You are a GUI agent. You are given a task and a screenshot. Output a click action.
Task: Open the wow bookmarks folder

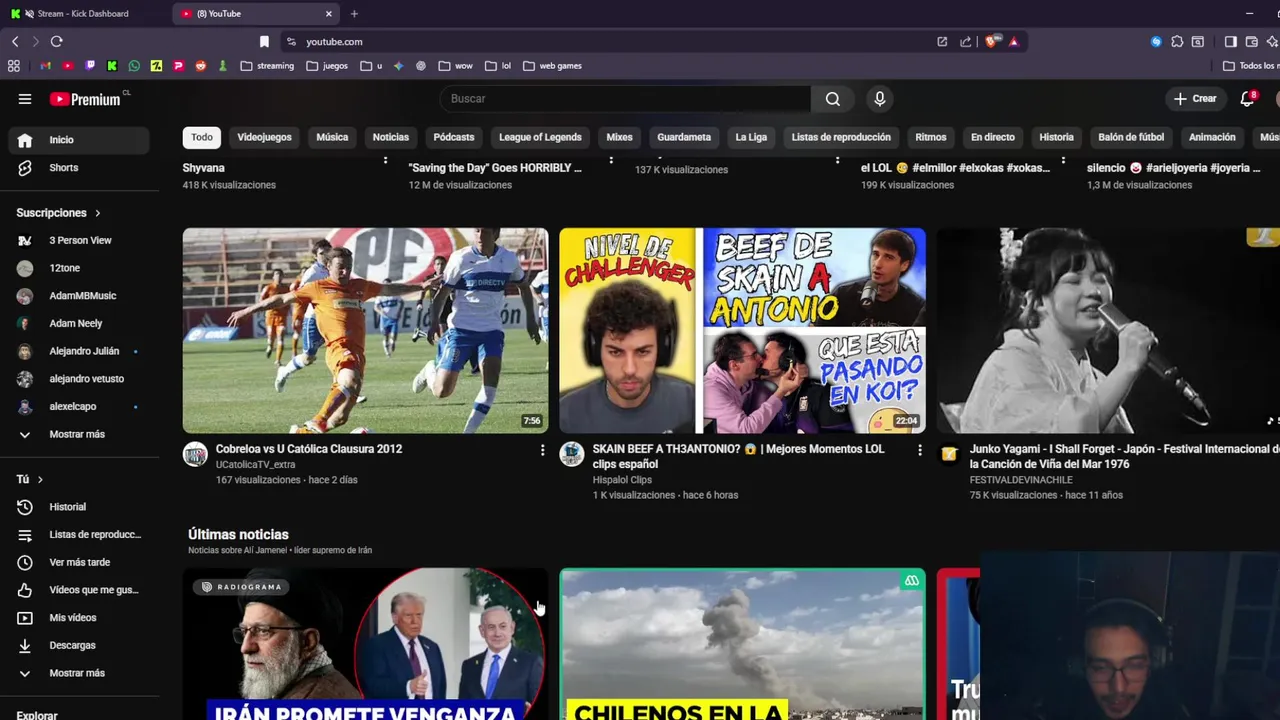[x=456, y=66]
